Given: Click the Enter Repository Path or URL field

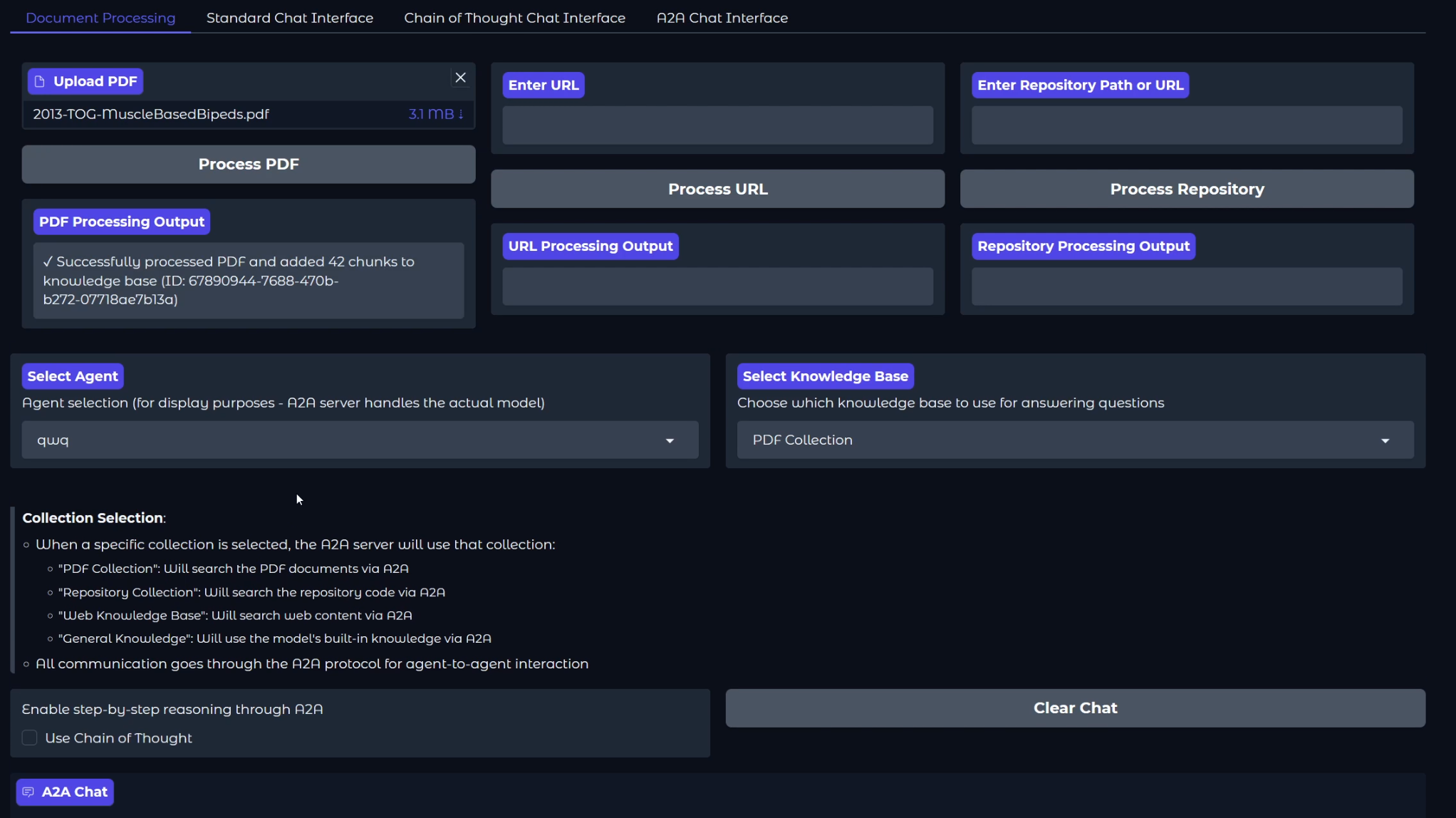Looking at the screenshot, I should point(1187,125).
